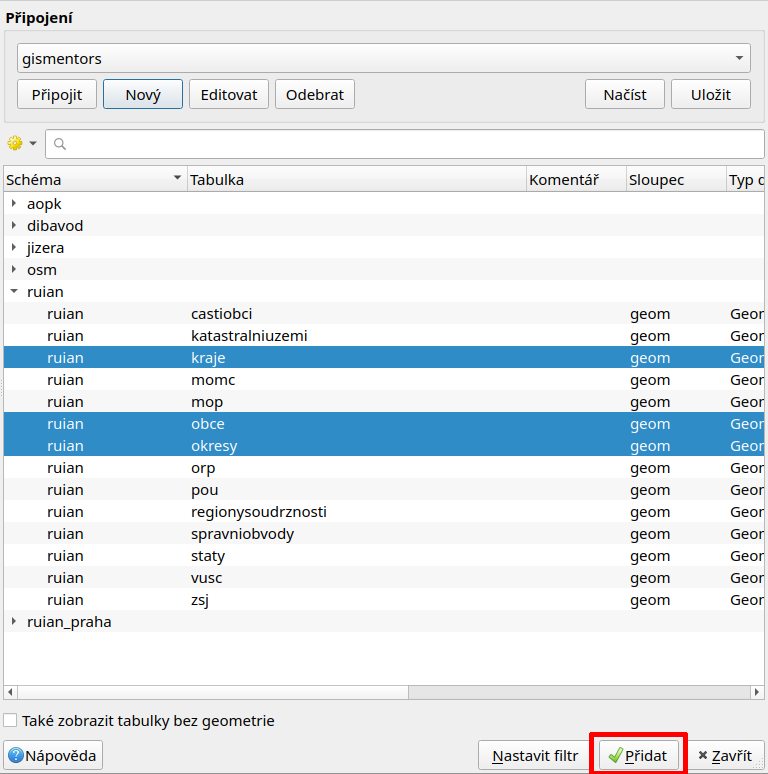Click horizontal scrollbar left arrow
Viewport: 768px width, 774px height.
[x=10, y=692]
